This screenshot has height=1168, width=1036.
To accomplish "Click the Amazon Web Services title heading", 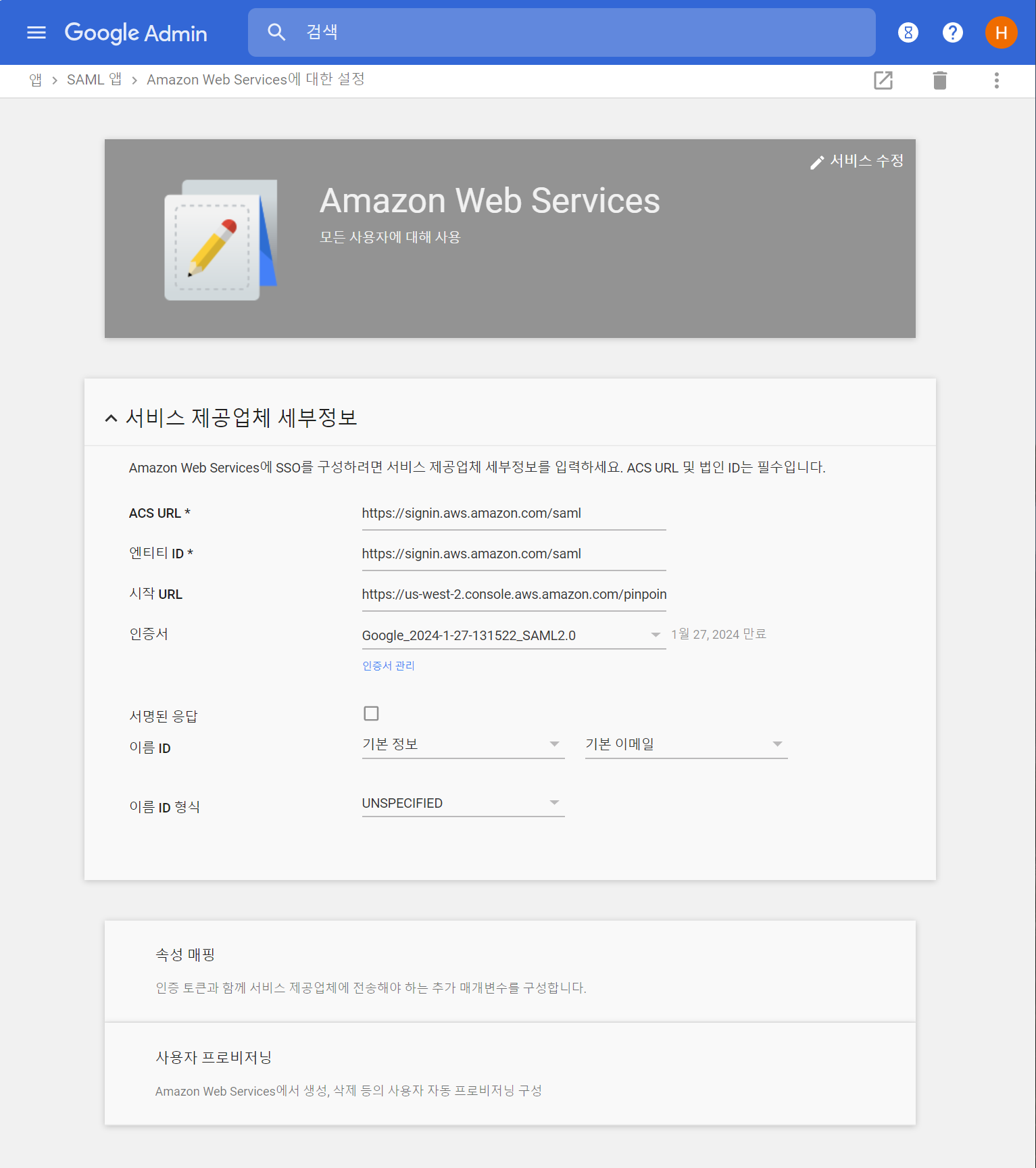I will [490, 201].
